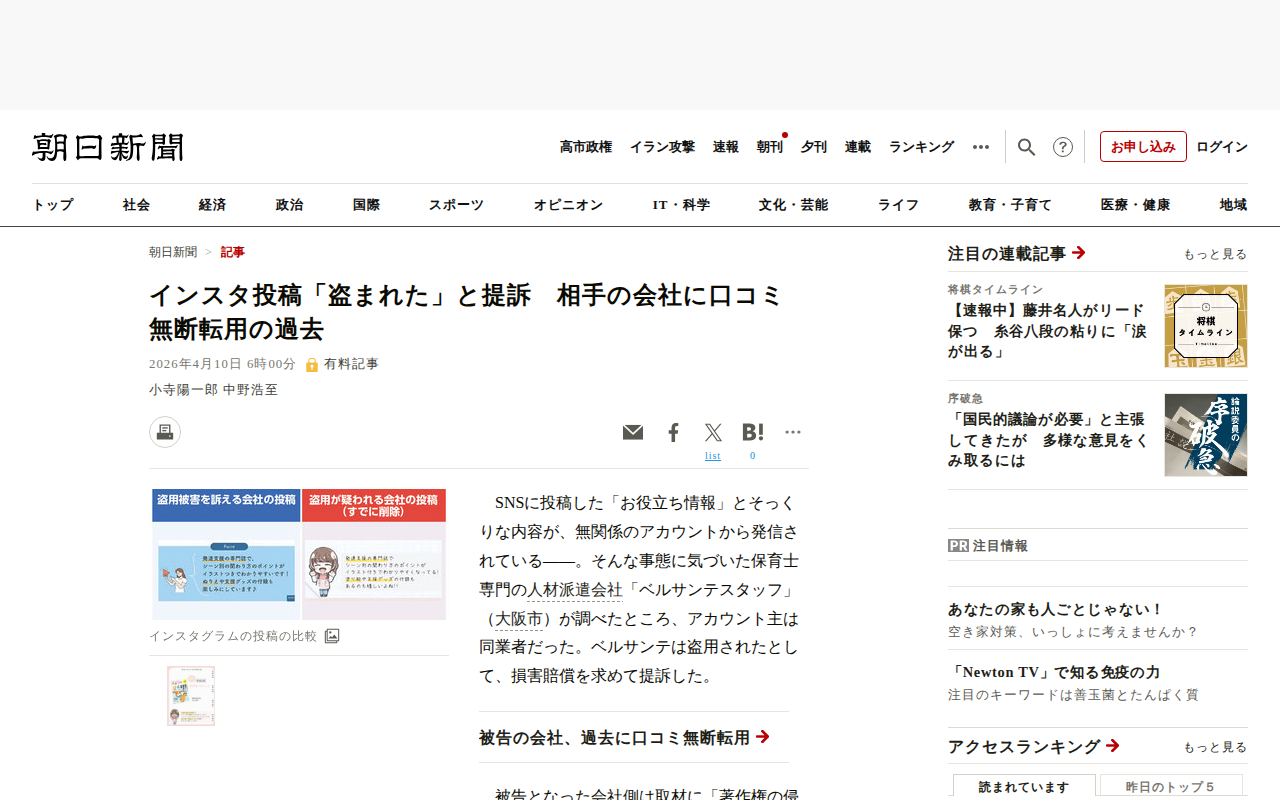Select the 医療・健康 navigation item
Viewport: 1280px width, 800px height.
pos(1135,205)
